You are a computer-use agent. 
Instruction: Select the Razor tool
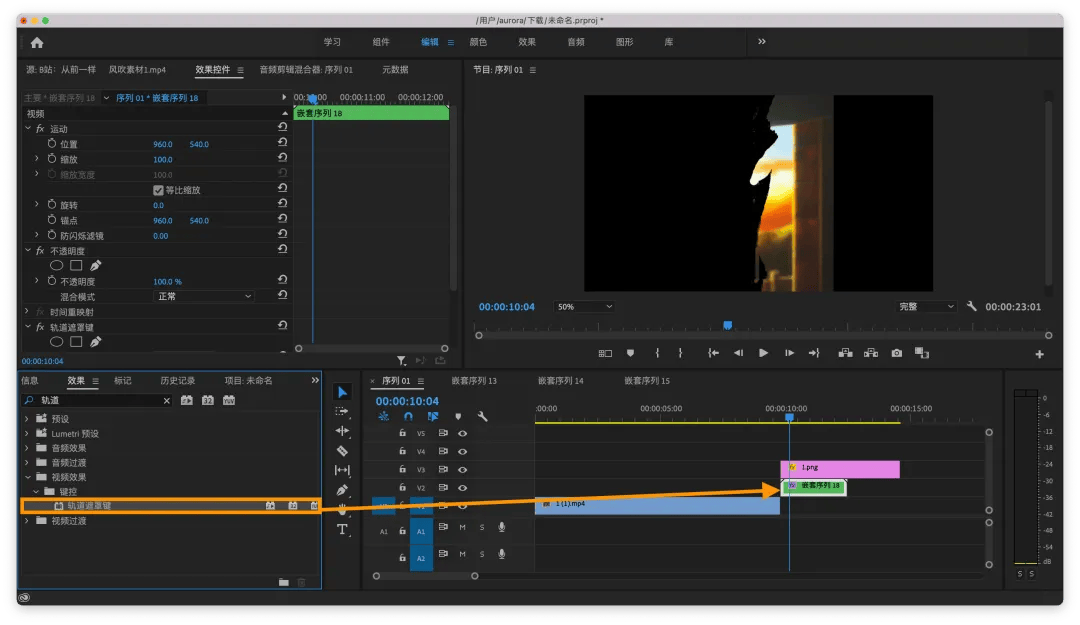click(x=342, y=451)
